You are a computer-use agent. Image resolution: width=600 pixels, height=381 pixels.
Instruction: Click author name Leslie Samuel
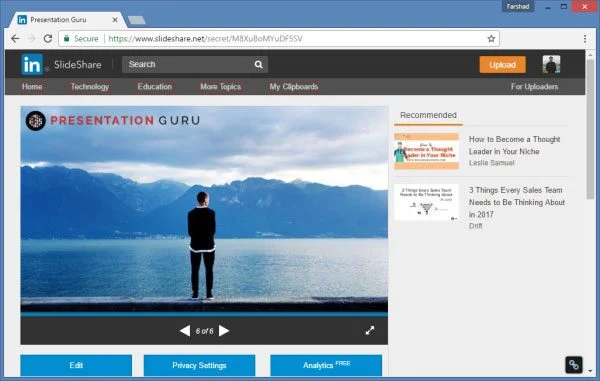491,163
